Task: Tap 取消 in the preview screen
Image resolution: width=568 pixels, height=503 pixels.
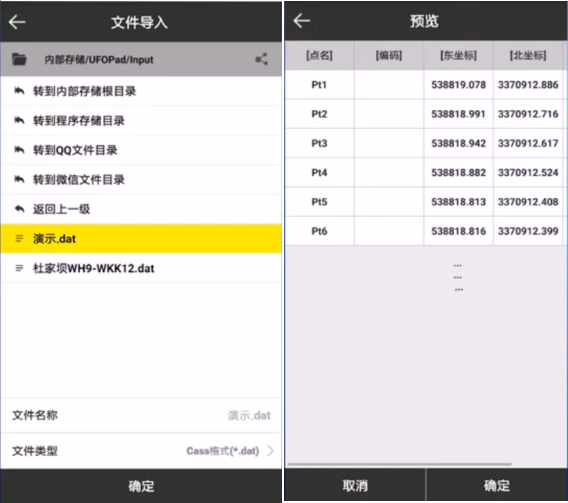Action: pos(355,485)
